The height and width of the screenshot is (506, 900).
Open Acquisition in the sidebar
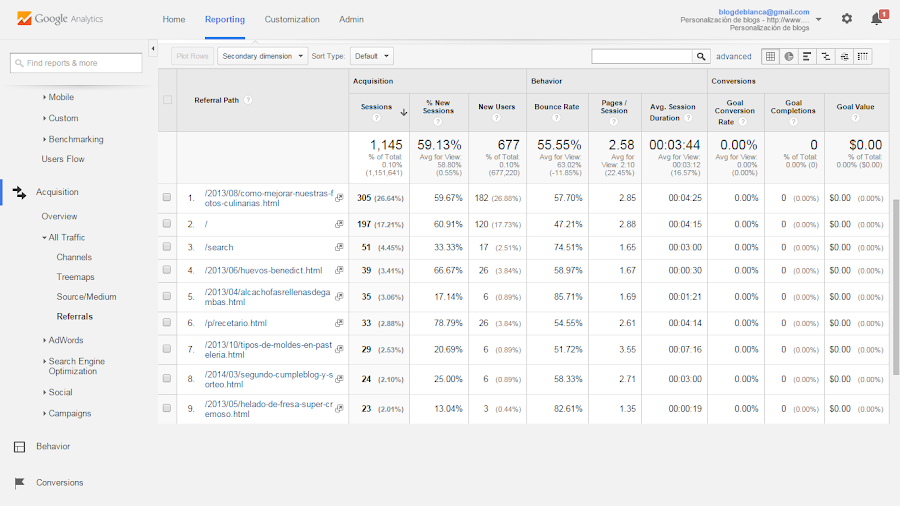pyautogui.click(x=57, y=192)
